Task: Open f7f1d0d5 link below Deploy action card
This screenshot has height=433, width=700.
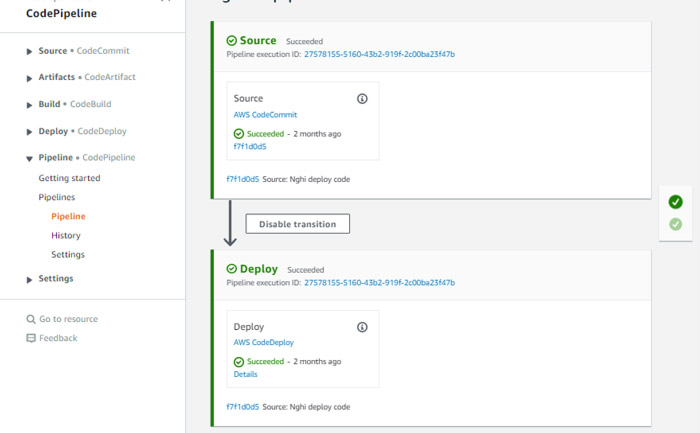Action: 242,407
